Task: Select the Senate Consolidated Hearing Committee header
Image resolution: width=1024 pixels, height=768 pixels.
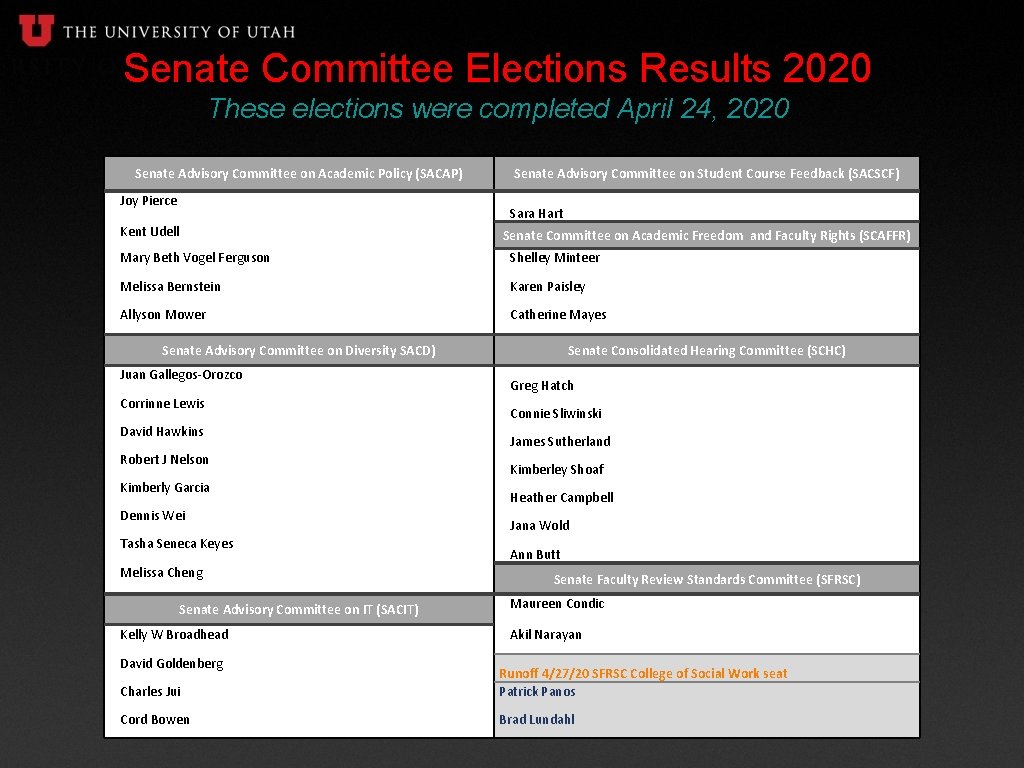Action: pyautogui.click(x=706, y=351)
